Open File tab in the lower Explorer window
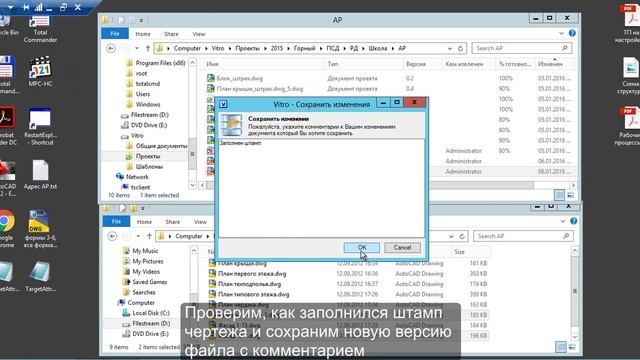The width and height of the screenshot is (640, 360). (116, 222)
